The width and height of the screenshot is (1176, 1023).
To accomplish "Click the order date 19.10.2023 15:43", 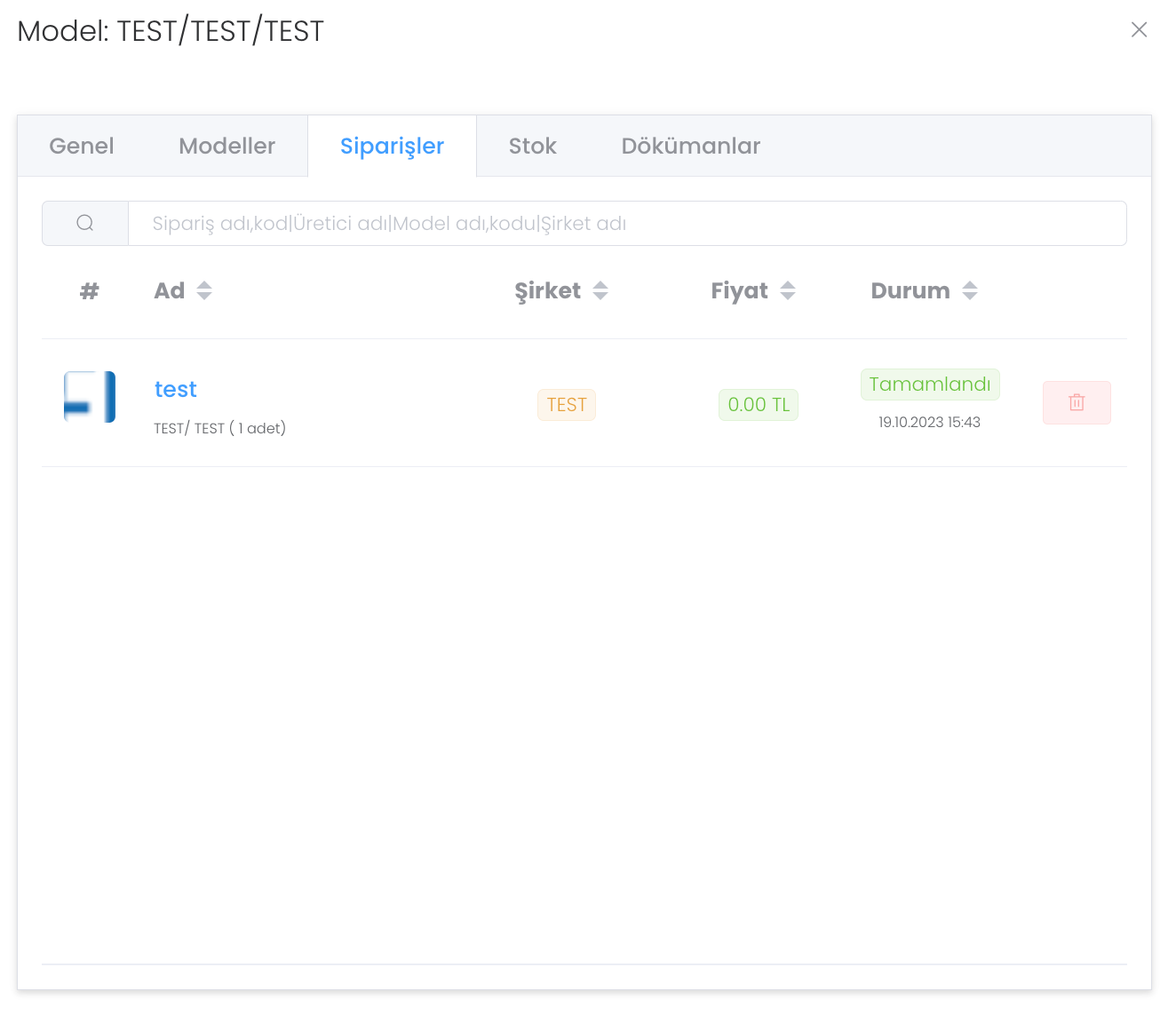I will (929, 423).
